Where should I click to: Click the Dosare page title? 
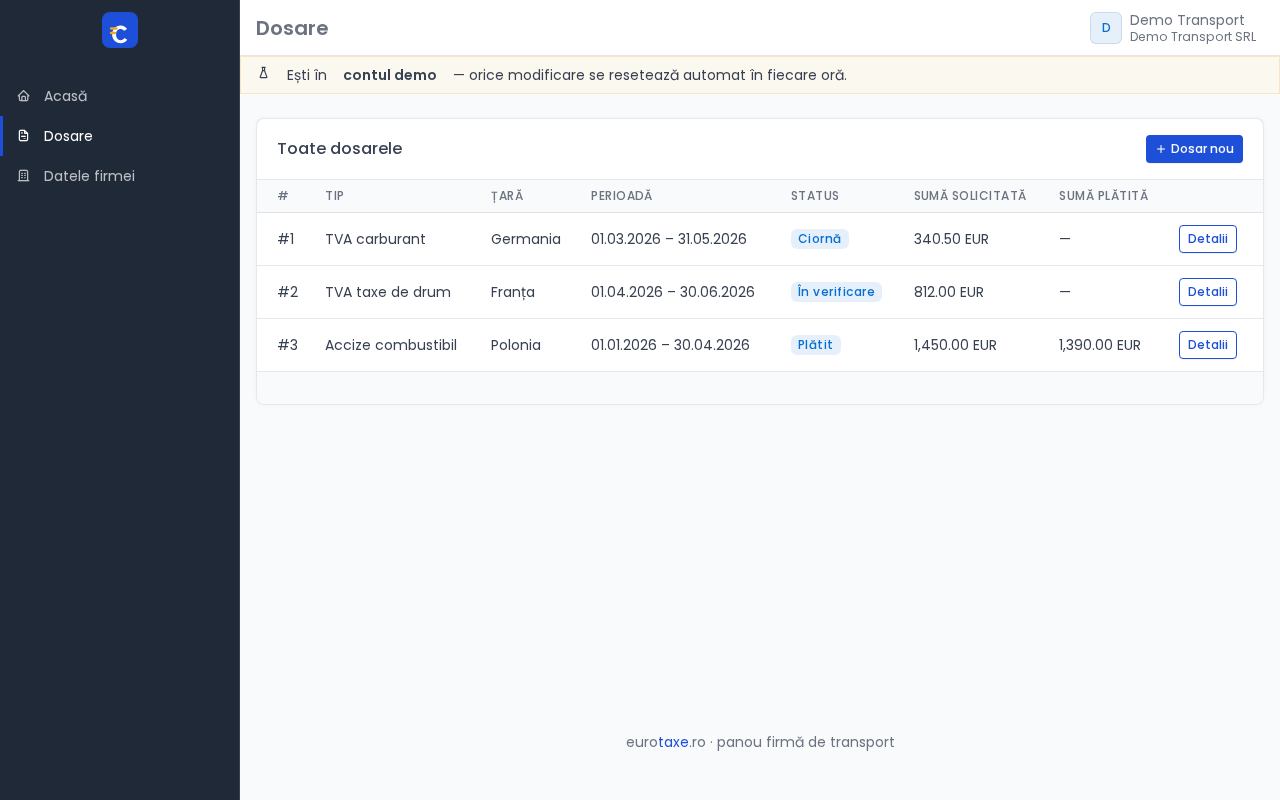click(292, 28)
